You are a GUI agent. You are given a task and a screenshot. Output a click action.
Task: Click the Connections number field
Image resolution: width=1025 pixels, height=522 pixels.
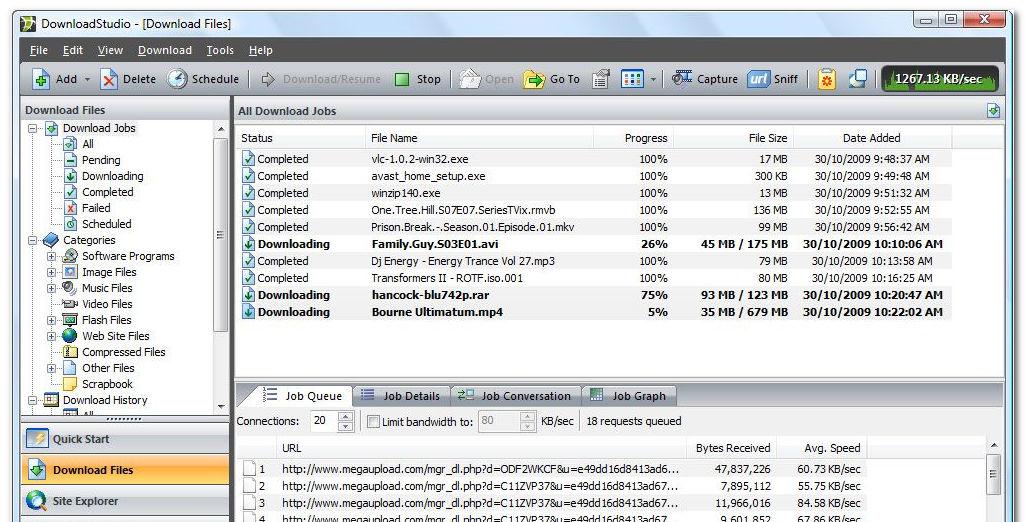pos(324,421)
